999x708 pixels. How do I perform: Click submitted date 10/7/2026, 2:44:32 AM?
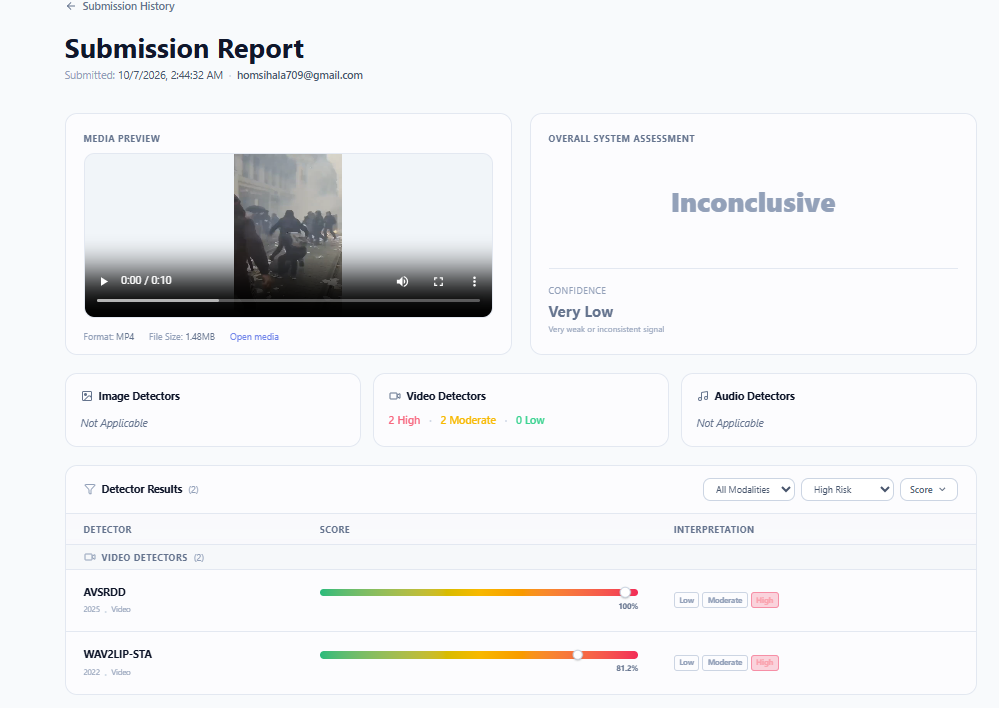171,75
